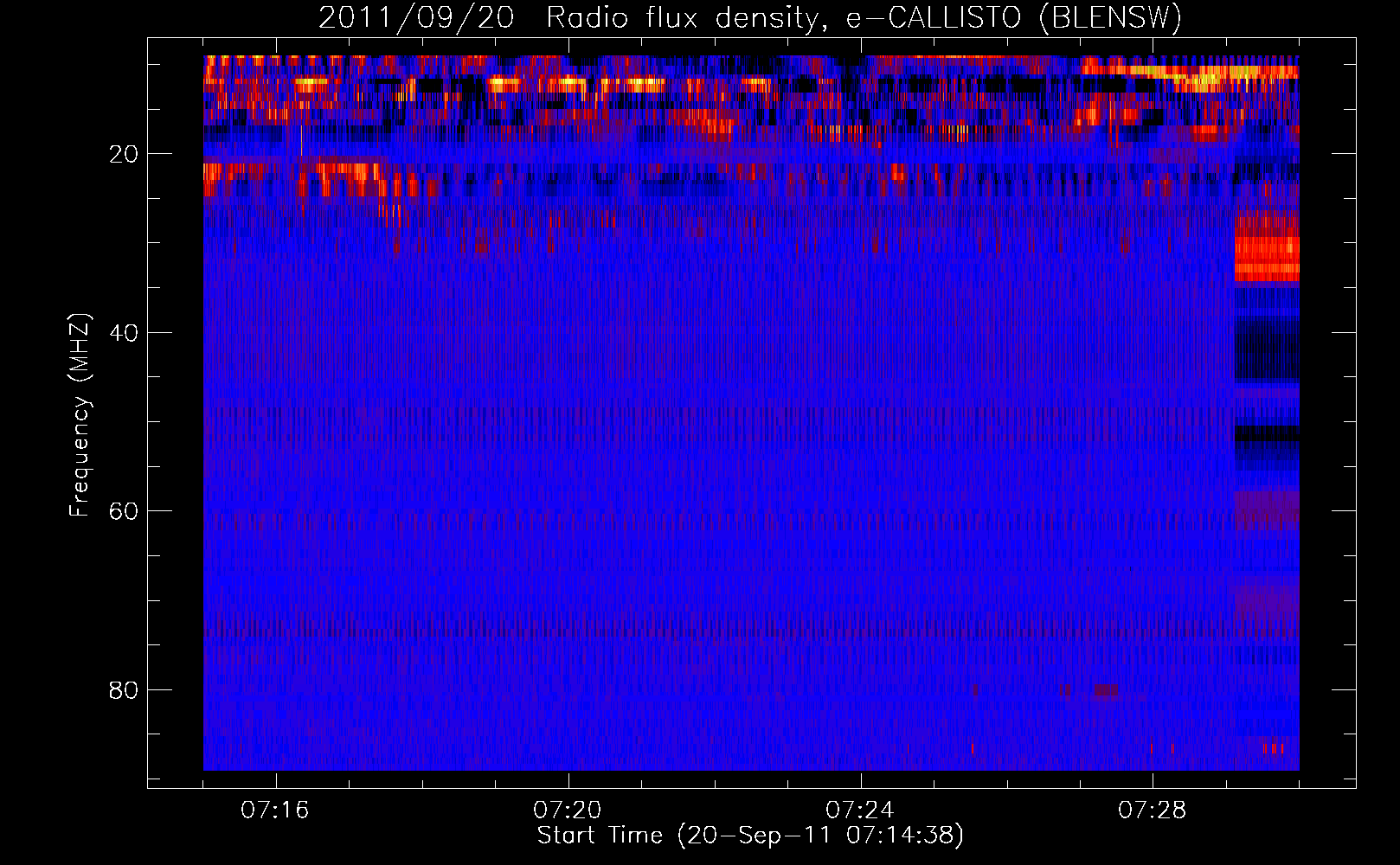This screenshot has height=865, width=1400.
Task: Click the 'Frequency (MHZ)' axis label
Action: pyautogui.click(x=80, y=415)
